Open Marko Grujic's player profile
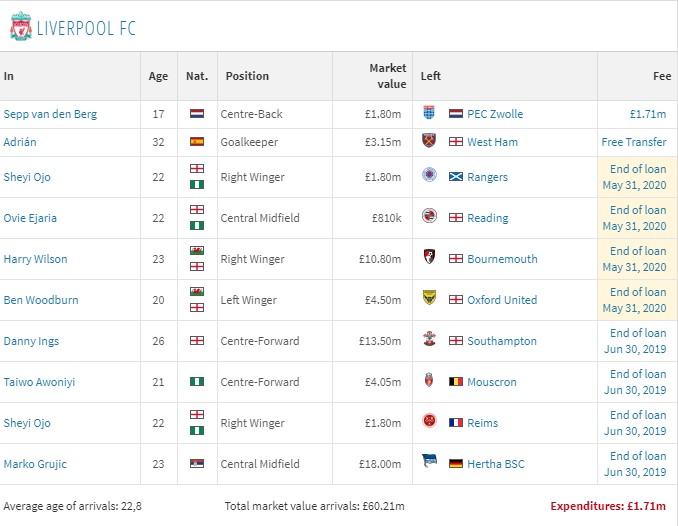 click(x=35, y=464)
